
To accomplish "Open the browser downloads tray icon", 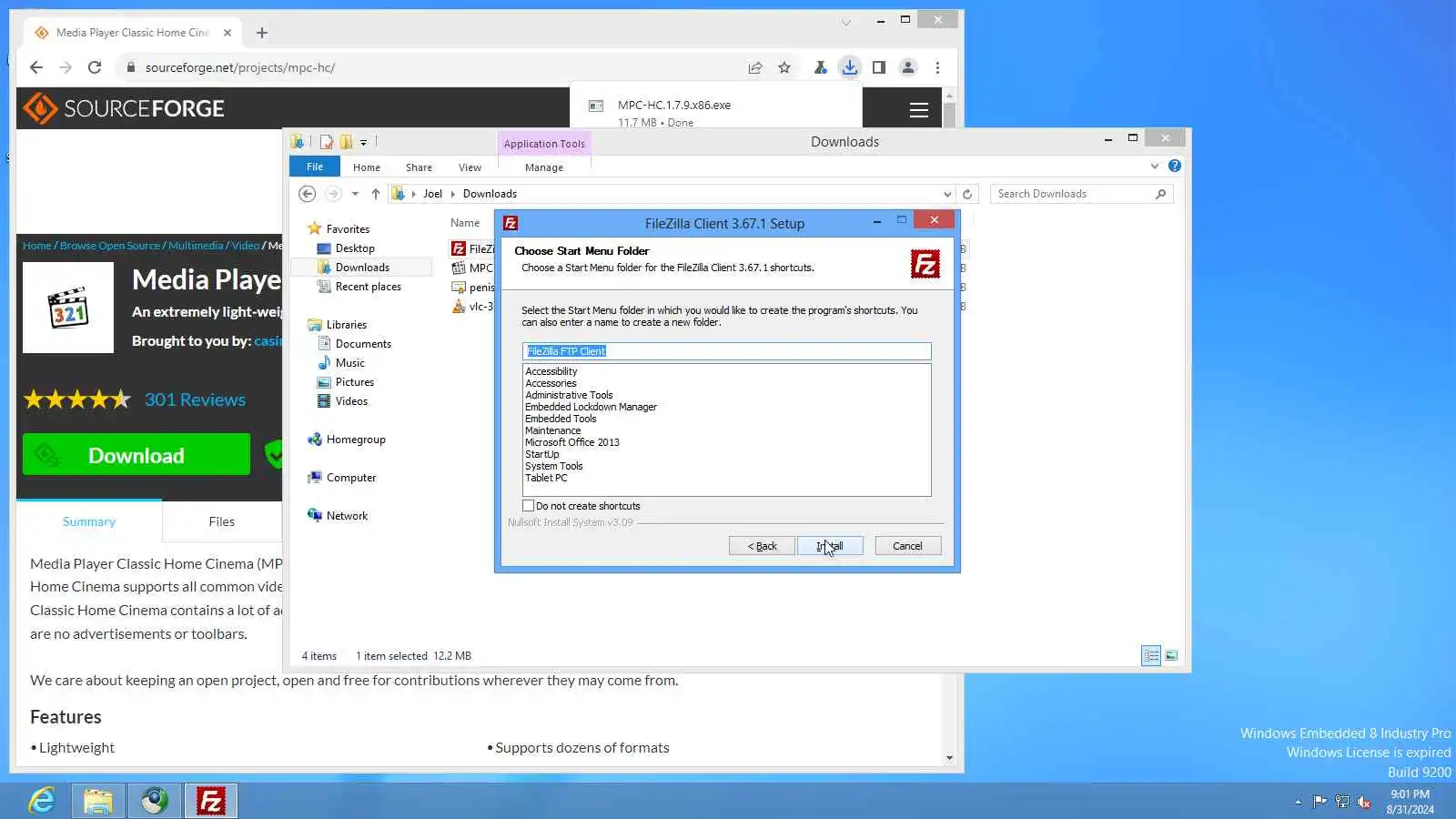I will pos(849,67).
